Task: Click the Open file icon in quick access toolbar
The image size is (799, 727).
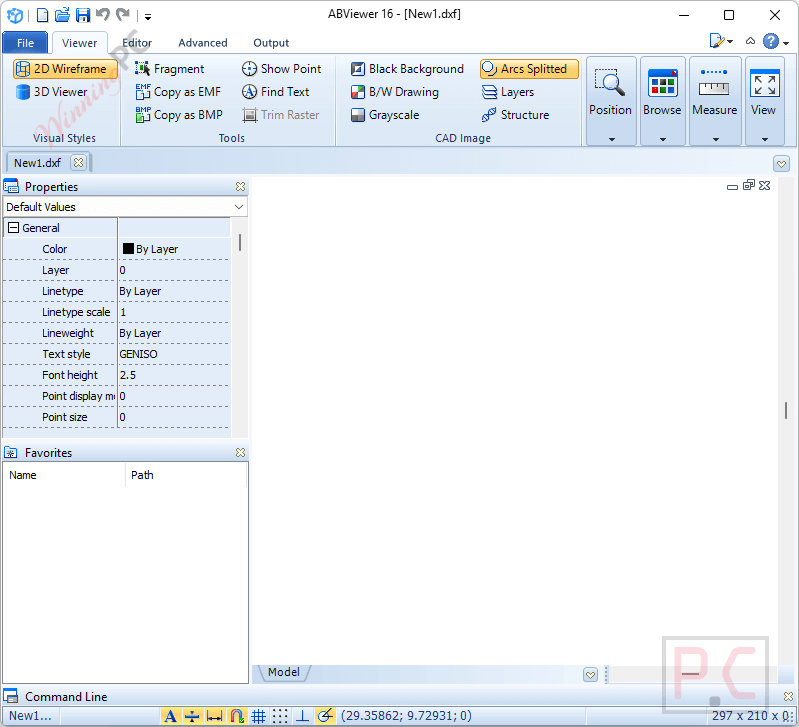Action: (x=62, y=15)
